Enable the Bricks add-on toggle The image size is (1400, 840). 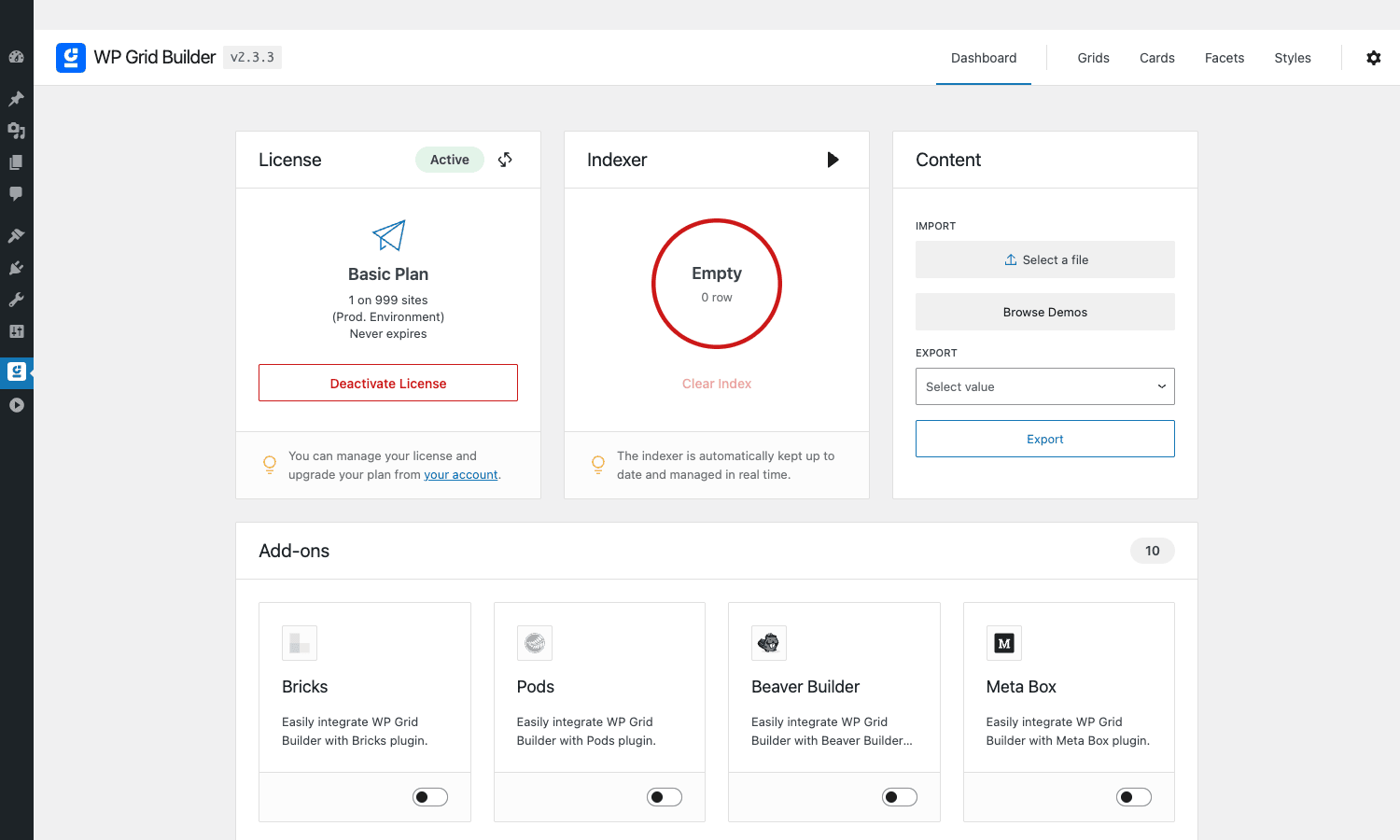[x=430, y=797]
